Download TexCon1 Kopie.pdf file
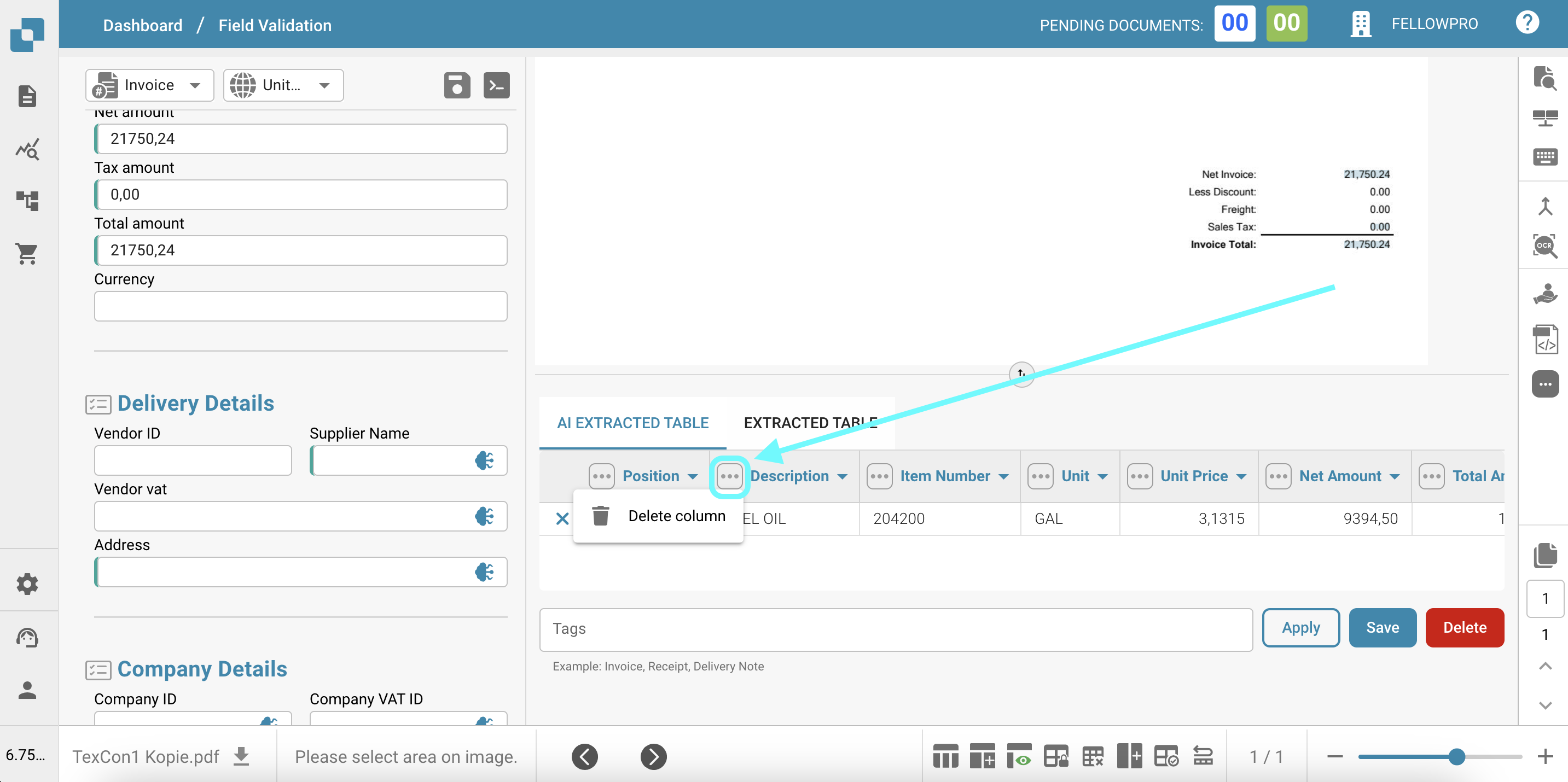Viewport: 1568px width, 782px height. 242,756
